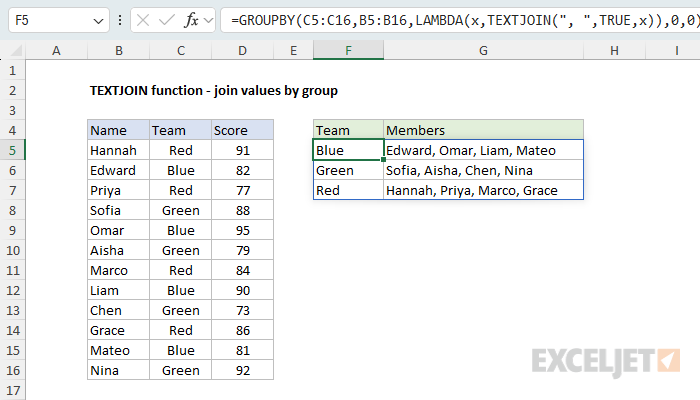Select column D header
This screenshot has width=700, height=400.
coord(242,50)
